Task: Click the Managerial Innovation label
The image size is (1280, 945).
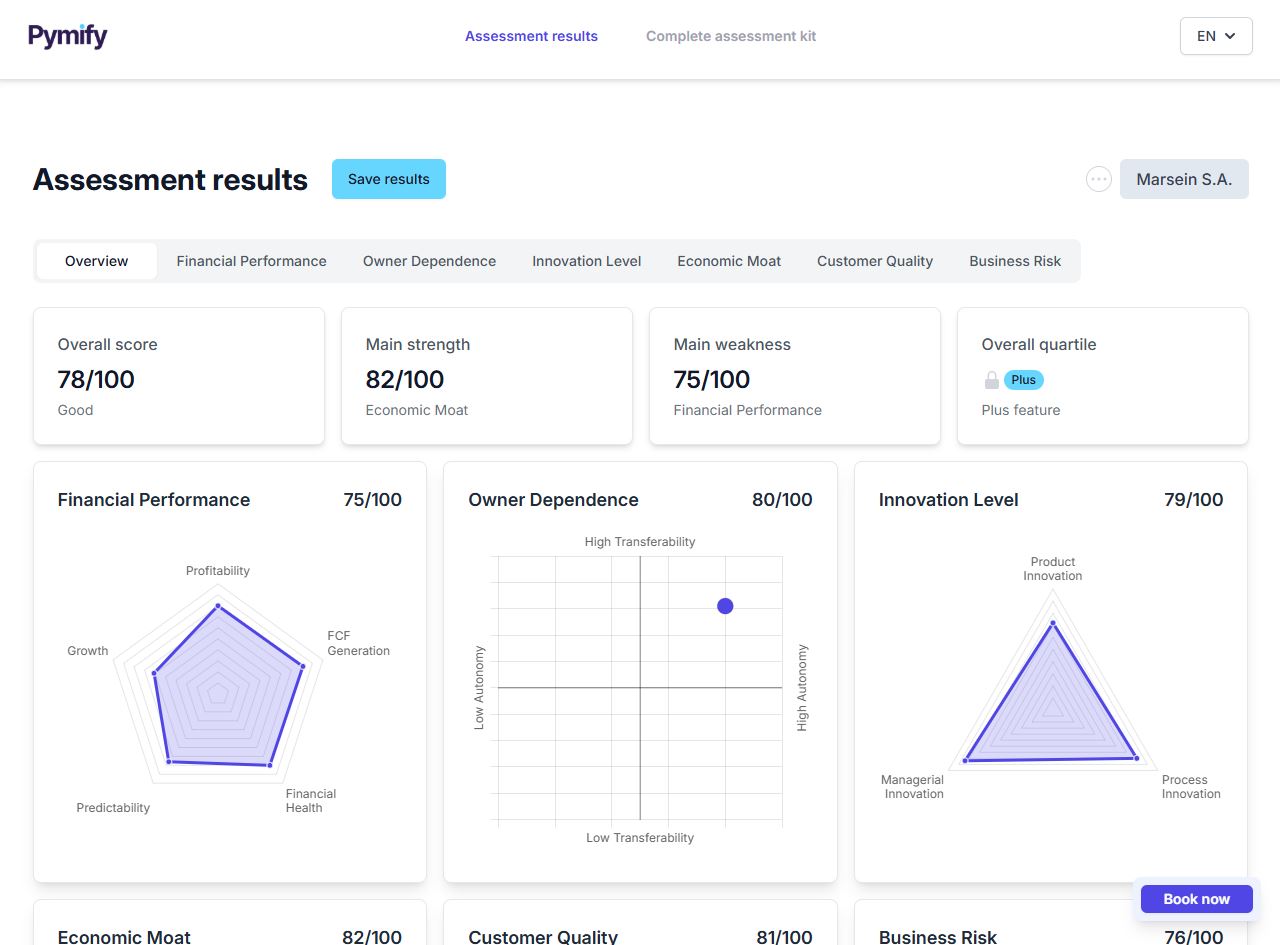Action: point(912,787)
